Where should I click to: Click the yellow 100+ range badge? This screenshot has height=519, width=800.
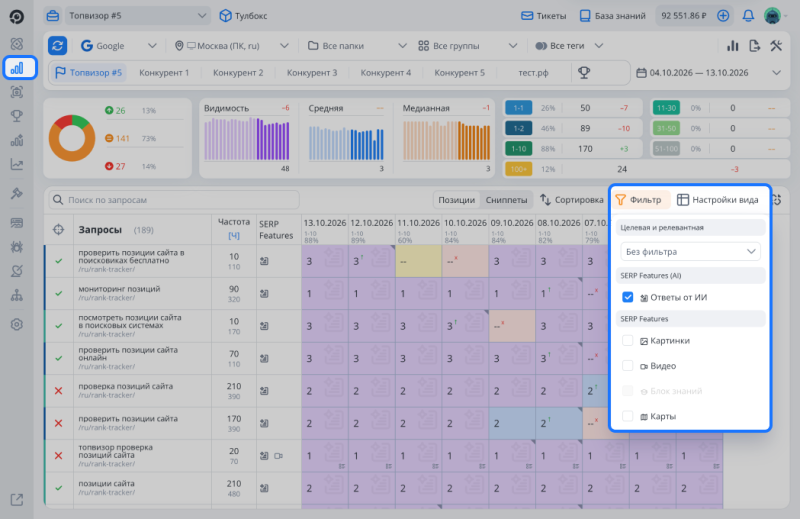pos(518,169)
